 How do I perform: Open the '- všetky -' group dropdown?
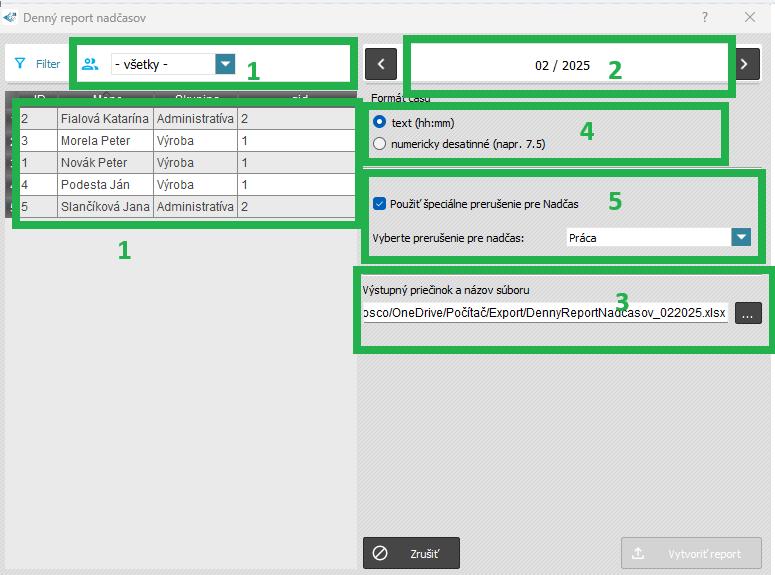[225, 64]
